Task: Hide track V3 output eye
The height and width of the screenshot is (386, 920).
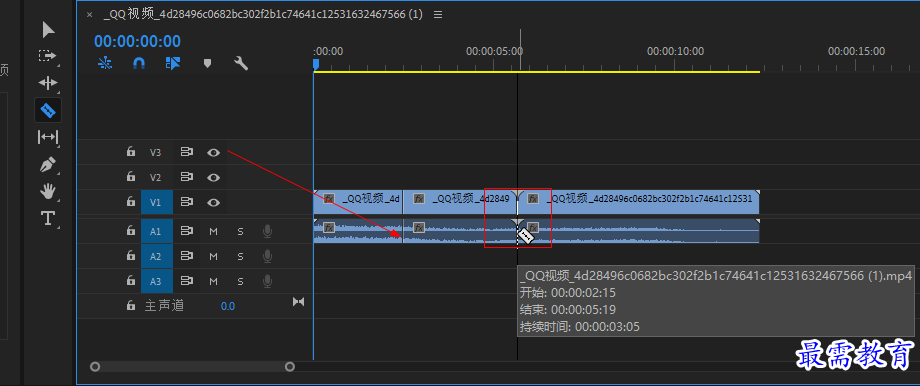Action: click(x=214, y=153)
